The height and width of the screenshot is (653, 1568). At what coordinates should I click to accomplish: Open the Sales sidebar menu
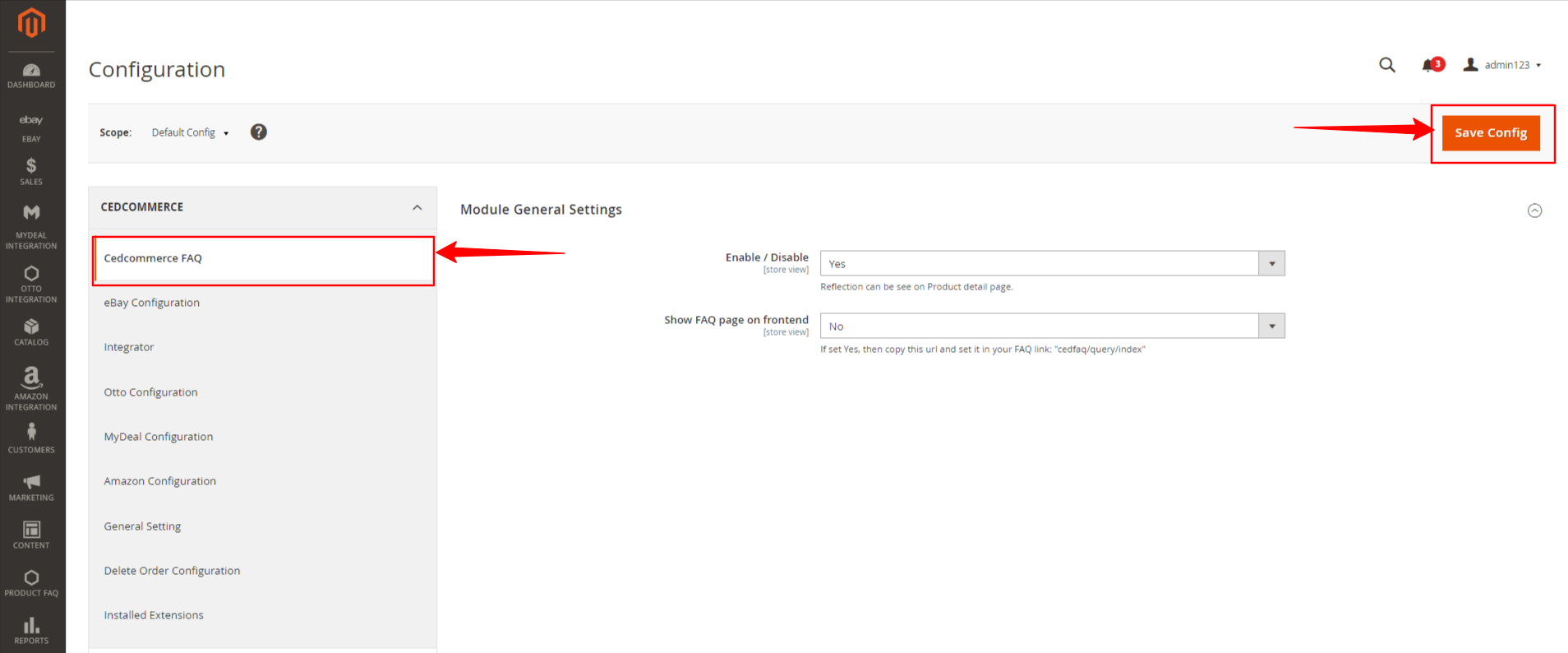31,172
